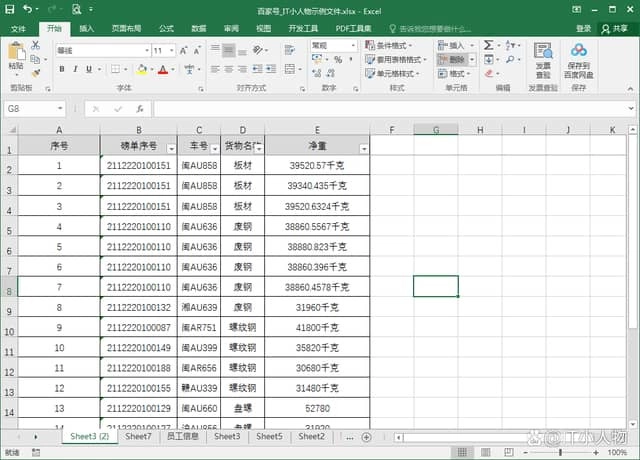Click the 共享 share button

point(617,29)
